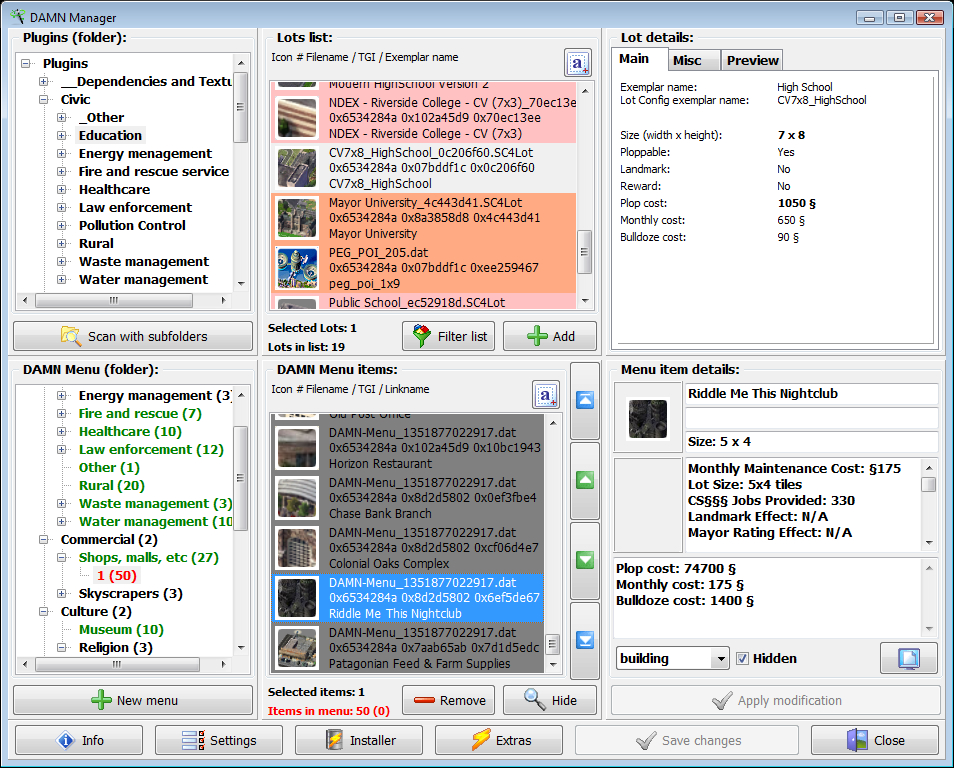Click the Filter list button
Viewport: 954px width, 768px height.
coord(448,336)
